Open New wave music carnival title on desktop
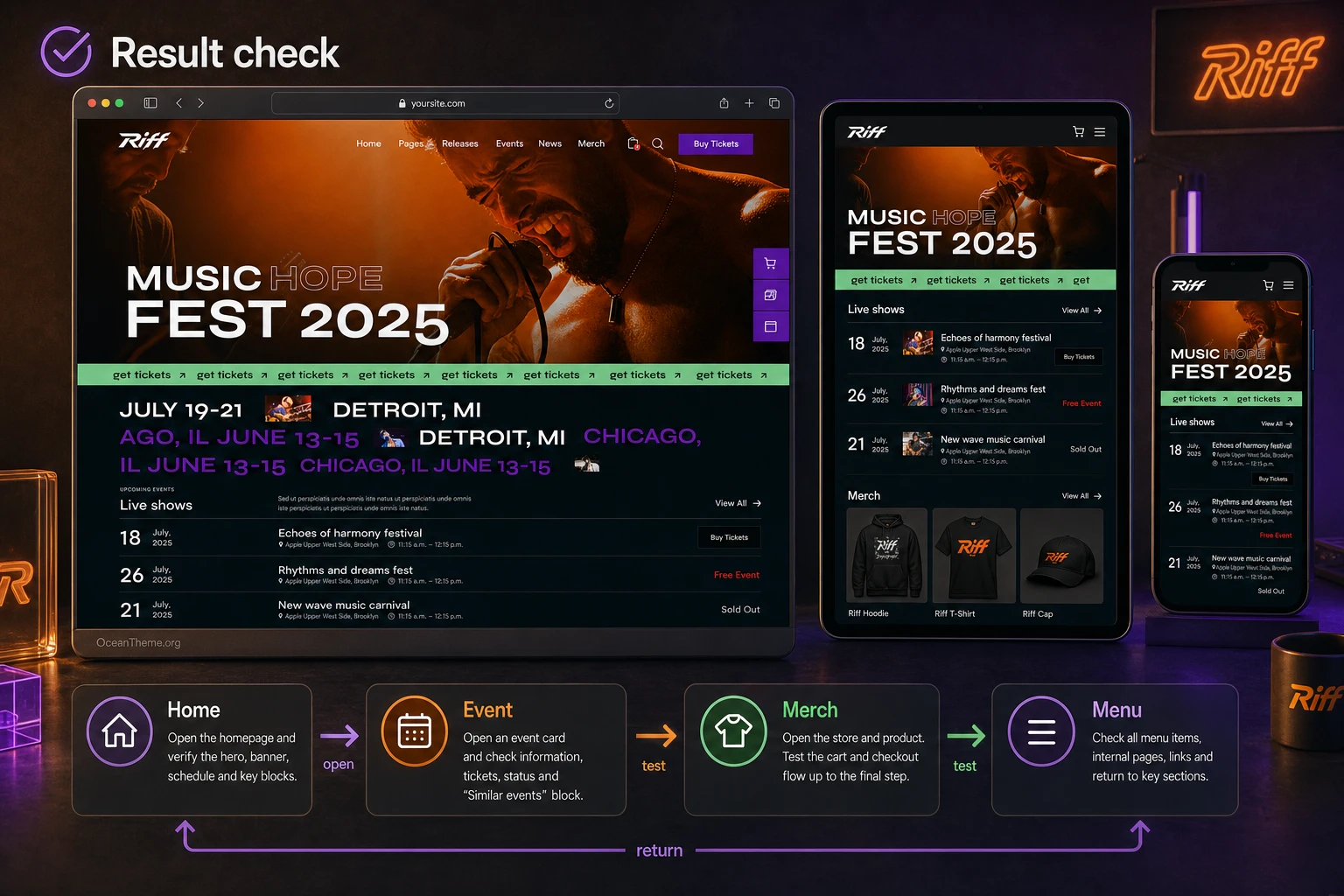 coord(344,605)
